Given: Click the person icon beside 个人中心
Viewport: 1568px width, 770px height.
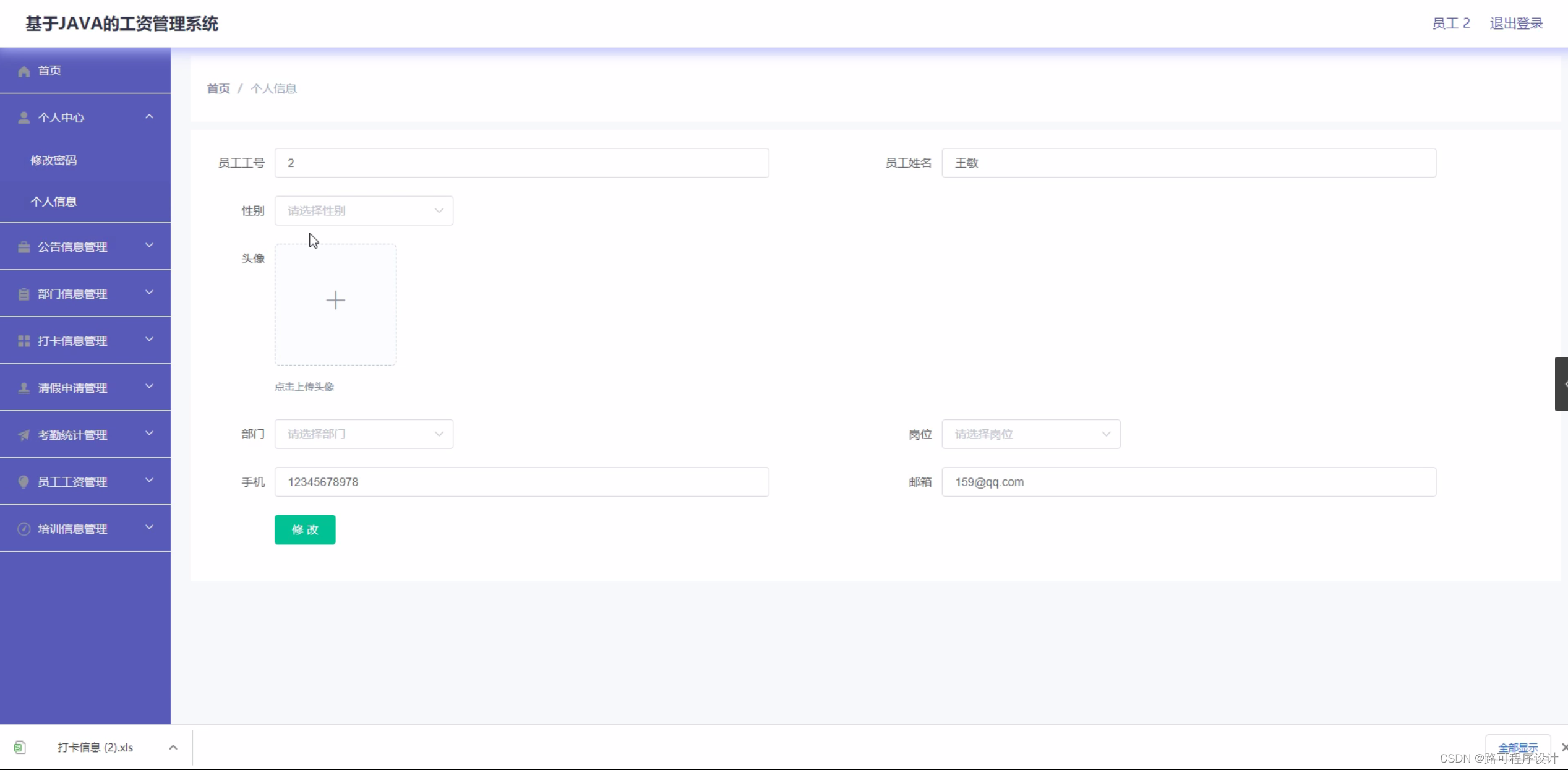Looking at the screenshot, I should [24, 118].
